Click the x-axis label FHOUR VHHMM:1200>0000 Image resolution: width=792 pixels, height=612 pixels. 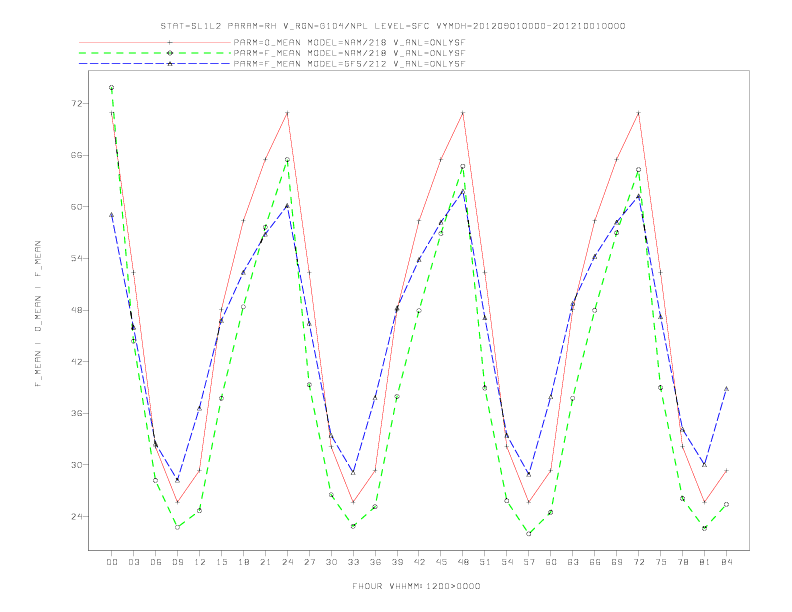pos(416,586)
